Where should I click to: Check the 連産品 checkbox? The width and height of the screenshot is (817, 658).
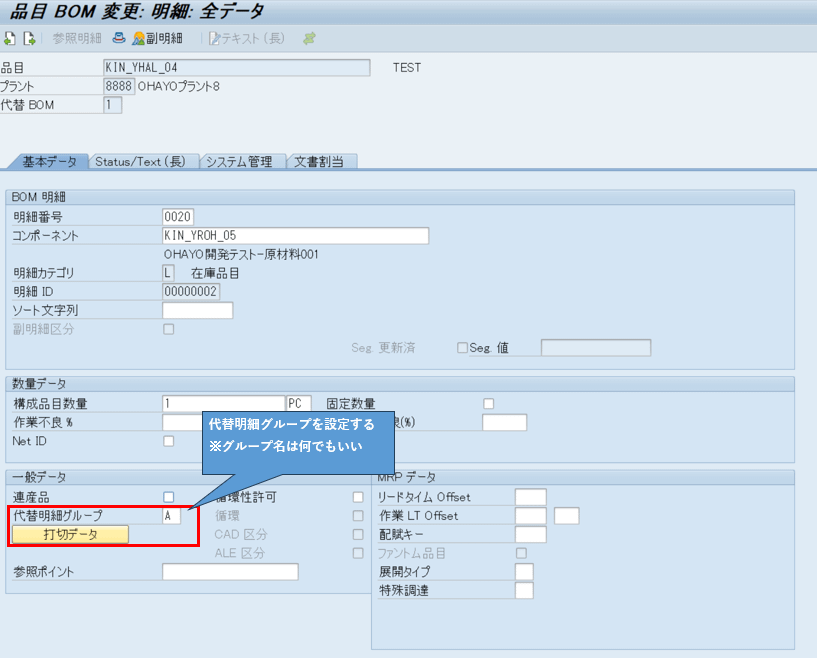(168, 497)
